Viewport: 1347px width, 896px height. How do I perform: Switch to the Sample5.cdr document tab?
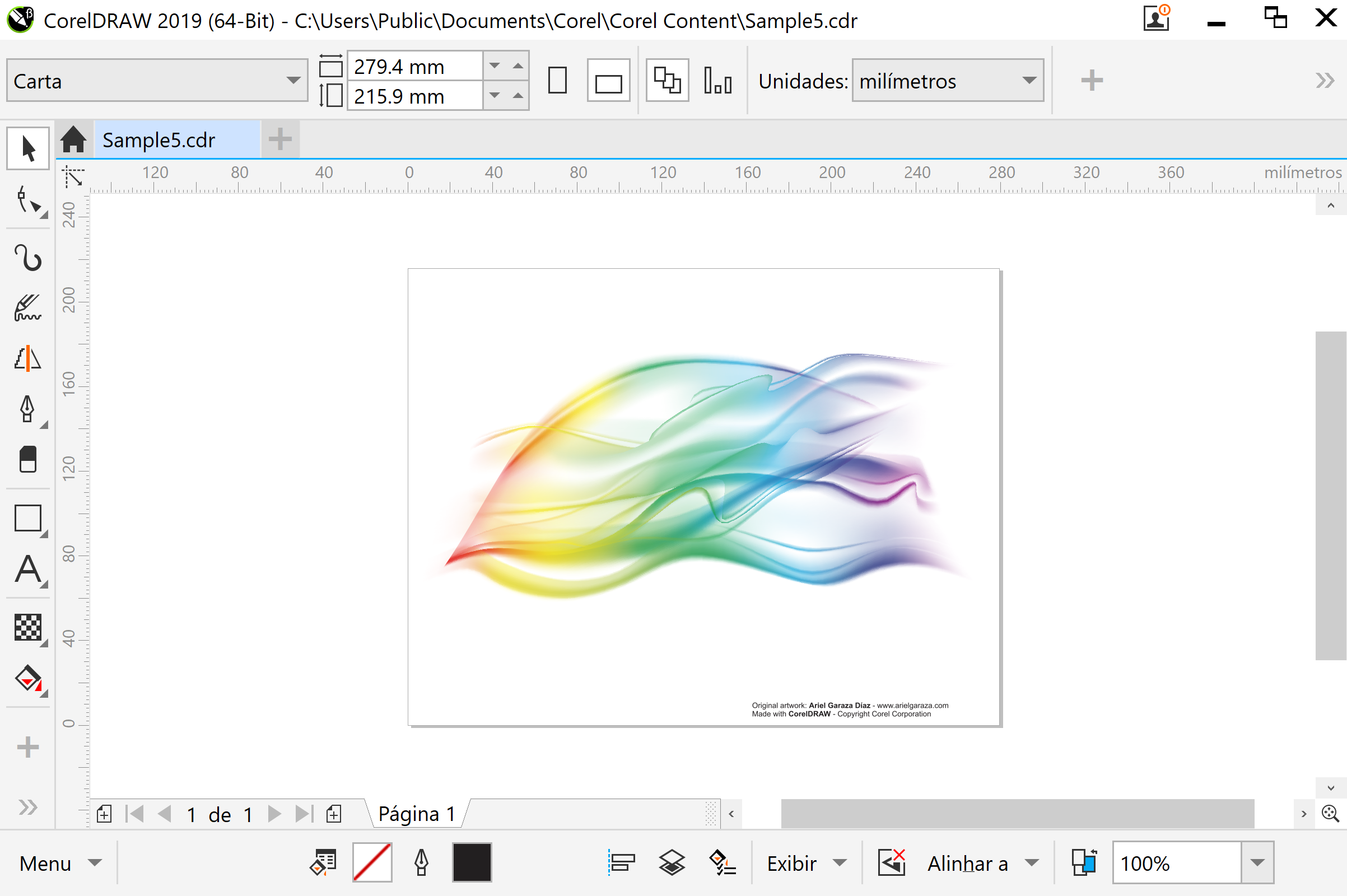pos(159,140)
